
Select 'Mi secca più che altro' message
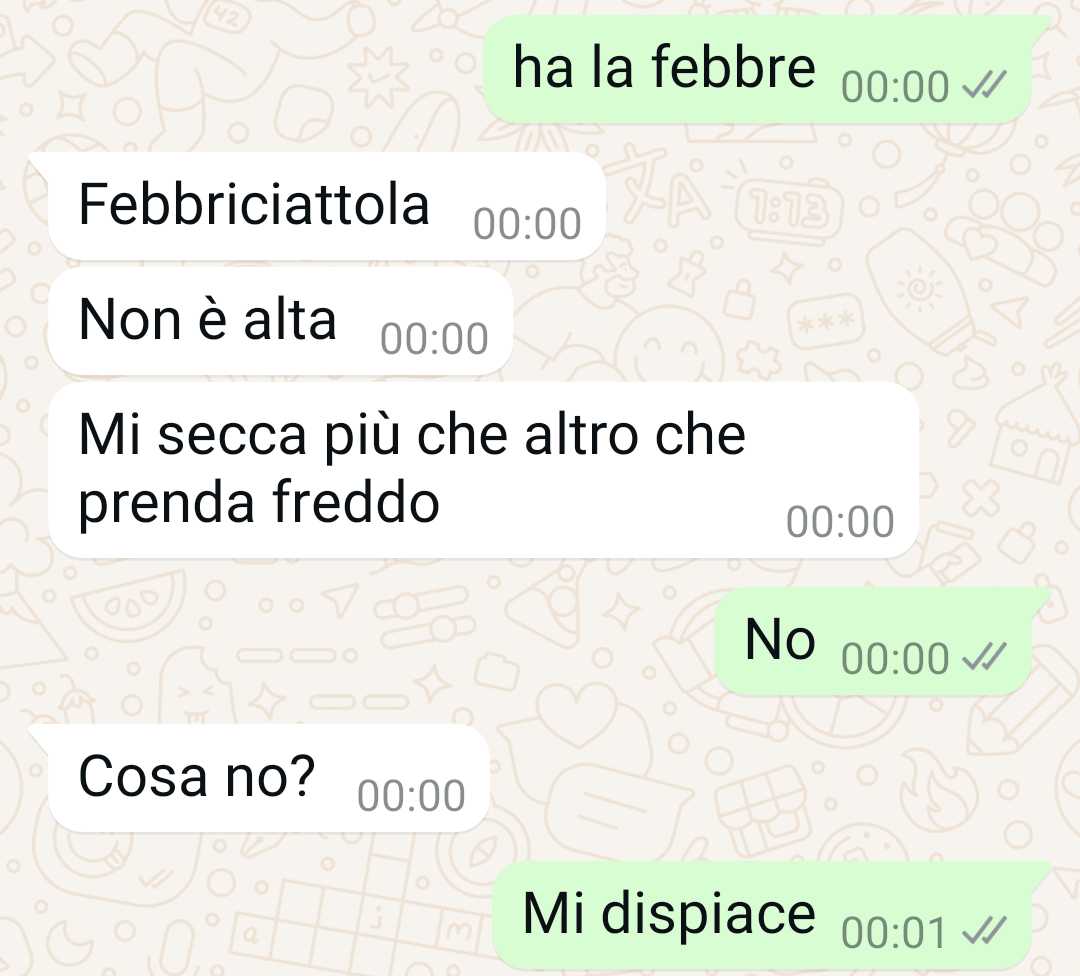tap(484, 470)
